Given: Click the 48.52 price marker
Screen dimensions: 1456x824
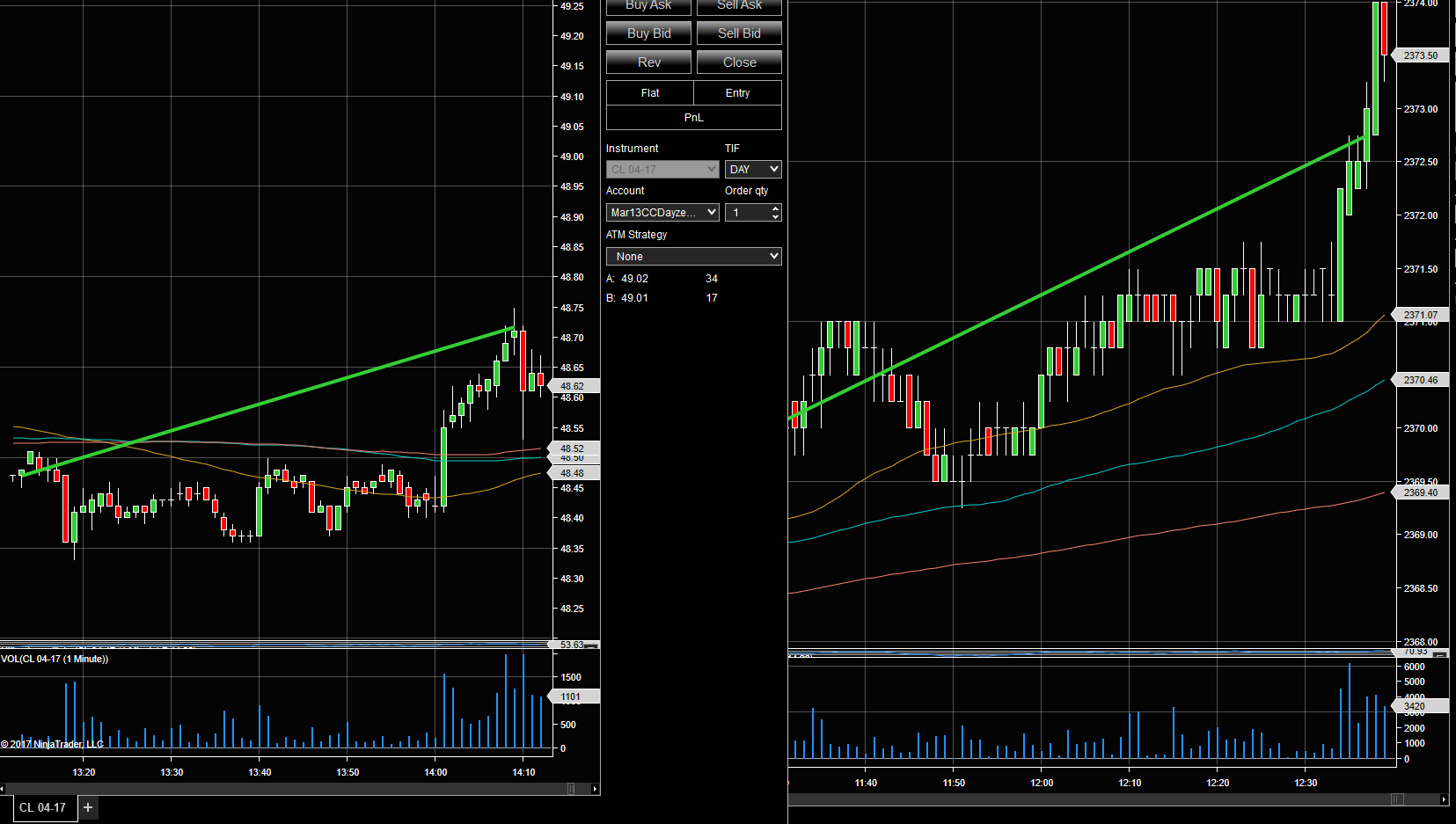Looking at the screenshot, I should coord(574,448).
